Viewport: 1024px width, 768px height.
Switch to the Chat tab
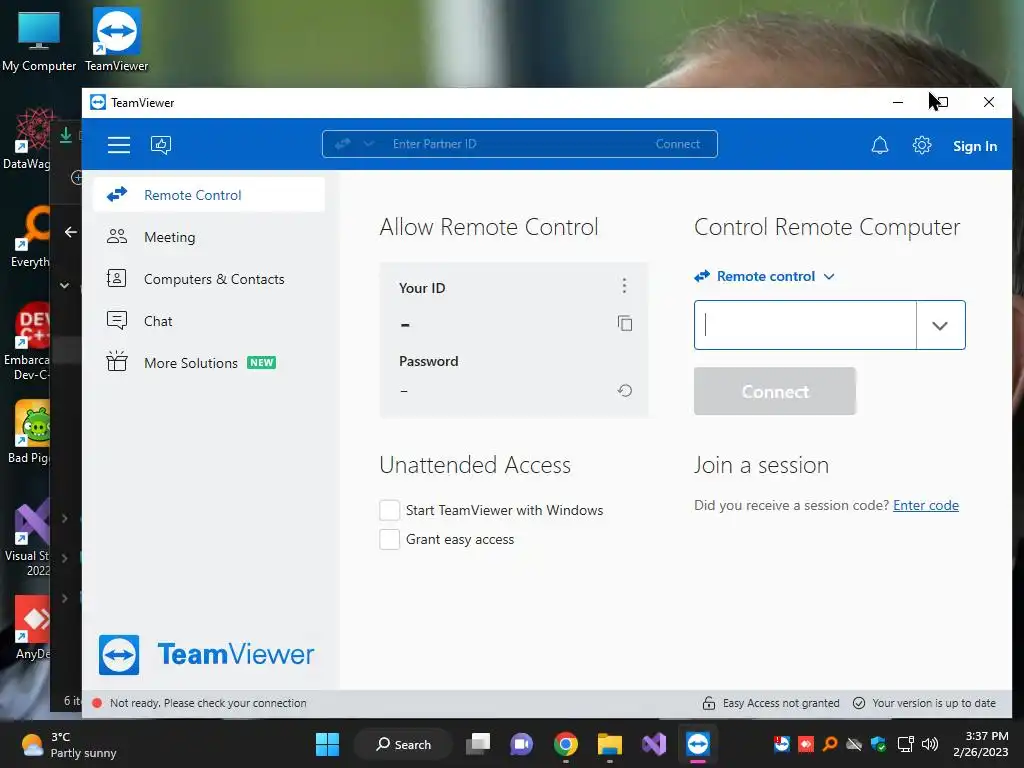click(209, 321)
